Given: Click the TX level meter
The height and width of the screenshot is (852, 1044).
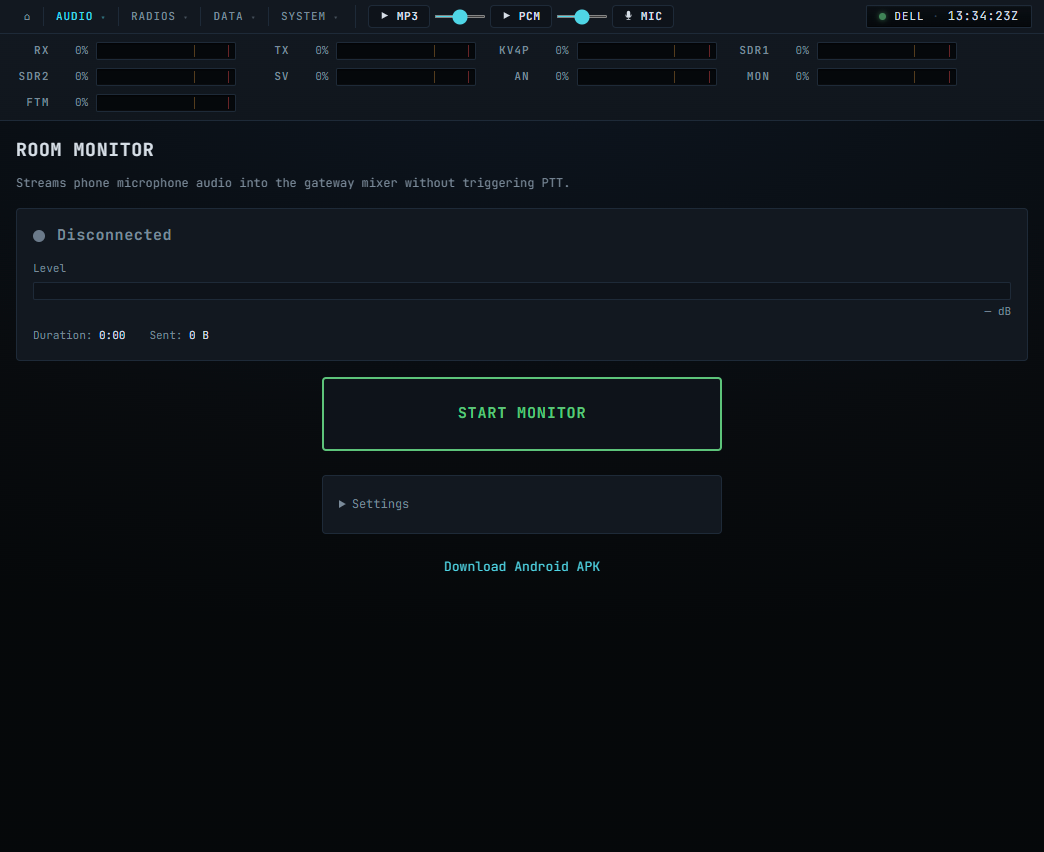Looking at the screenshot, I should (406, 51).
